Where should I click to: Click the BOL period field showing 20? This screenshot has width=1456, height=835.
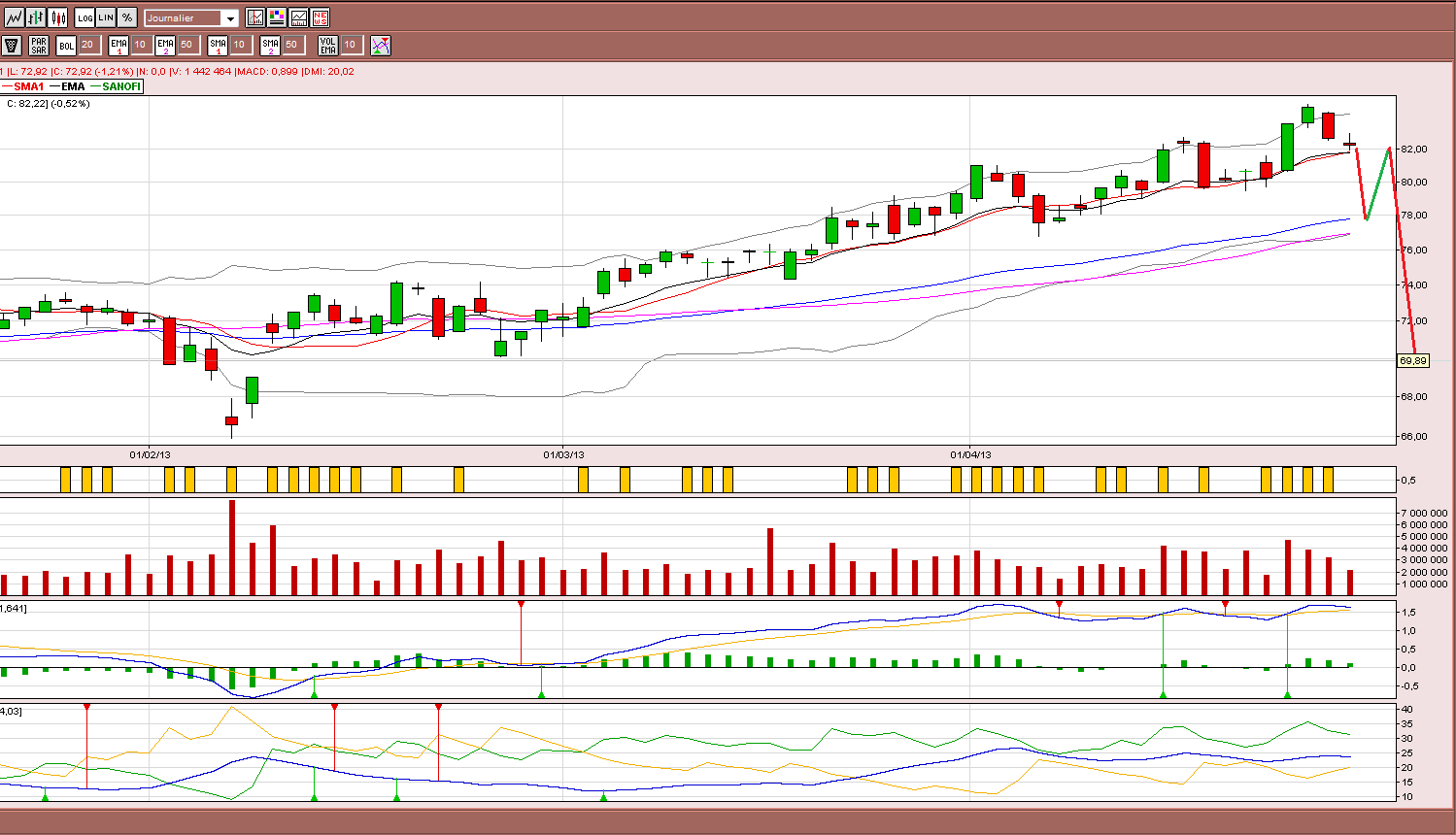88,45
